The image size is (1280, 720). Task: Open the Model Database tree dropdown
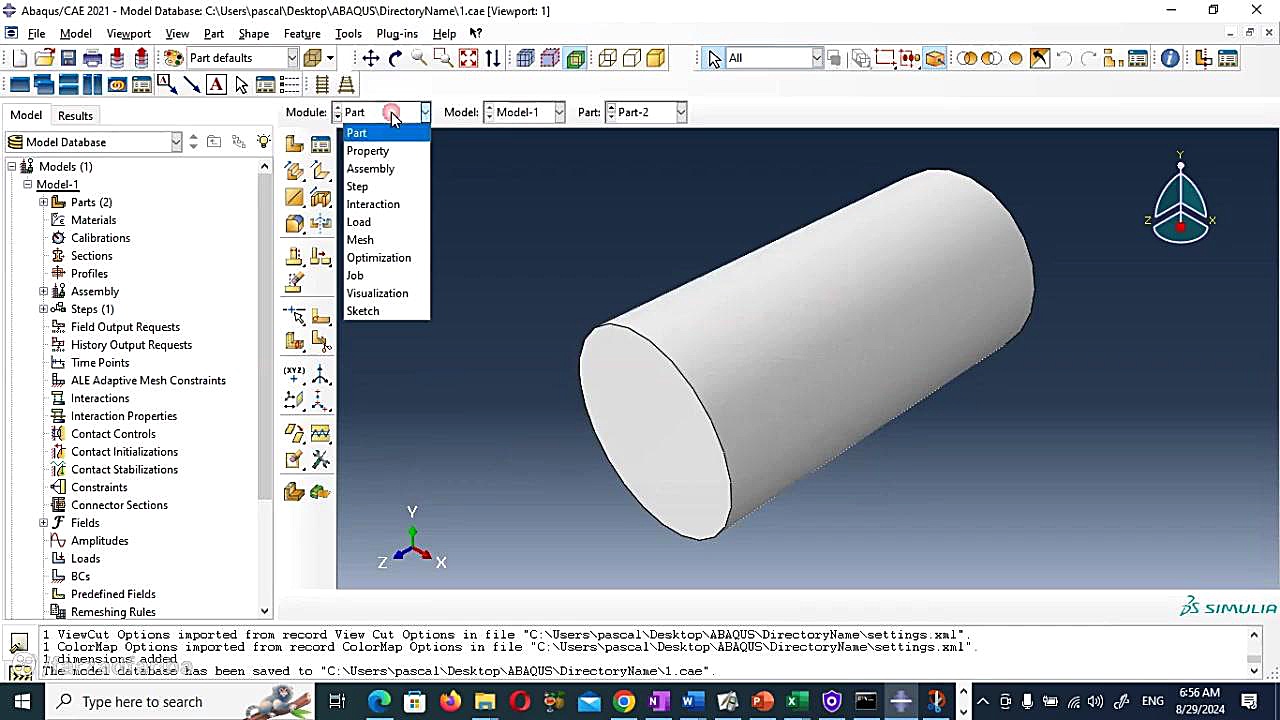tap(176, 142)
